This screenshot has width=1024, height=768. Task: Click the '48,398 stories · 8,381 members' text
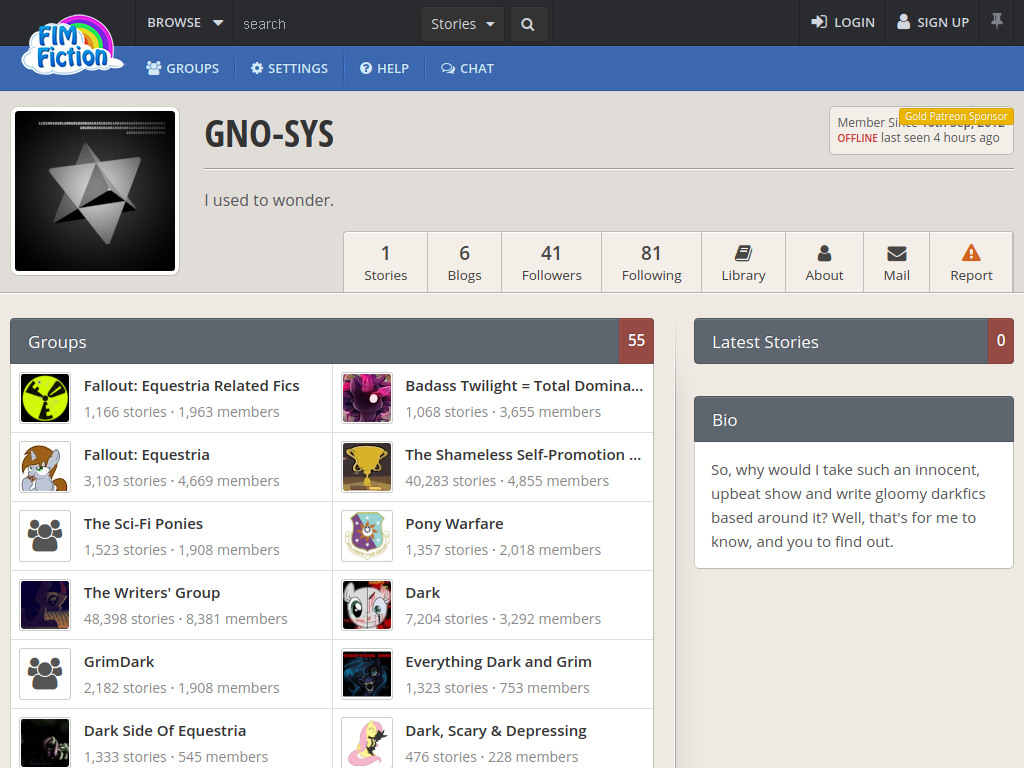[185, 619]
